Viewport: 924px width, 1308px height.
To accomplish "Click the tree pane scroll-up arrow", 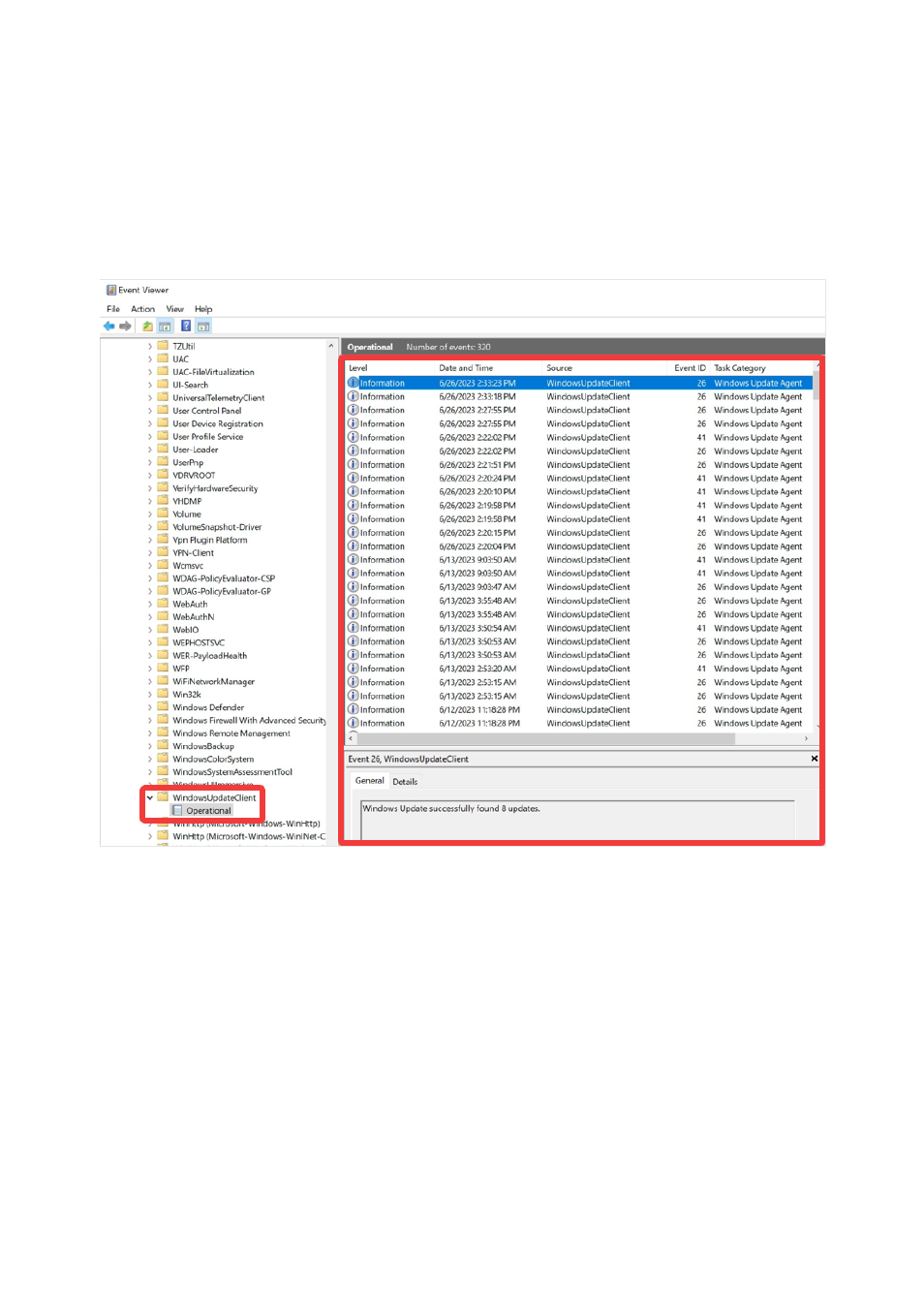I will 331,346.
